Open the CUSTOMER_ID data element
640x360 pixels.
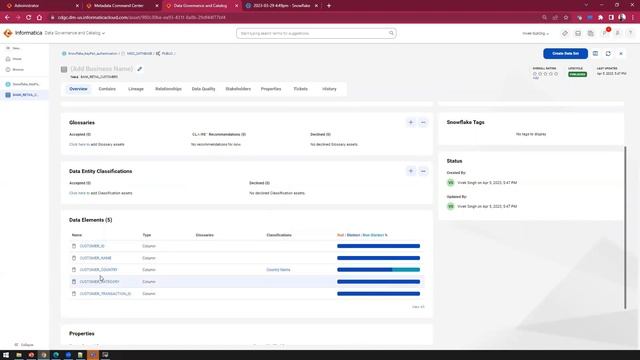point(92,246)
